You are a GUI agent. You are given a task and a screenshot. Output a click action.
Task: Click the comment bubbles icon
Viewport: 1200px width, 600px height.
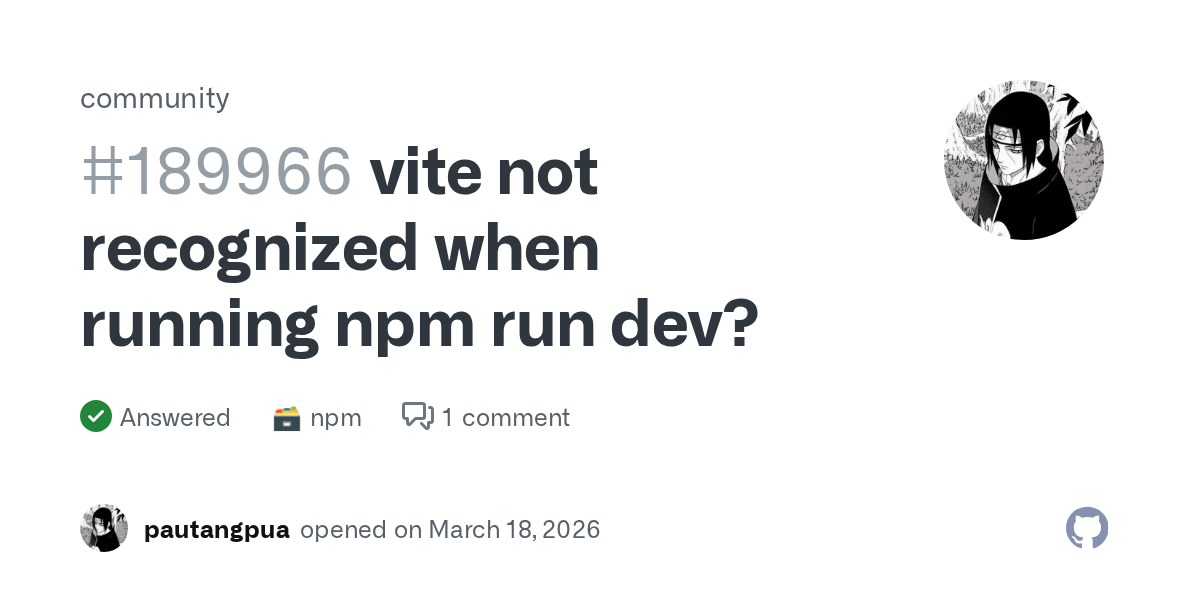pos(417,416)
